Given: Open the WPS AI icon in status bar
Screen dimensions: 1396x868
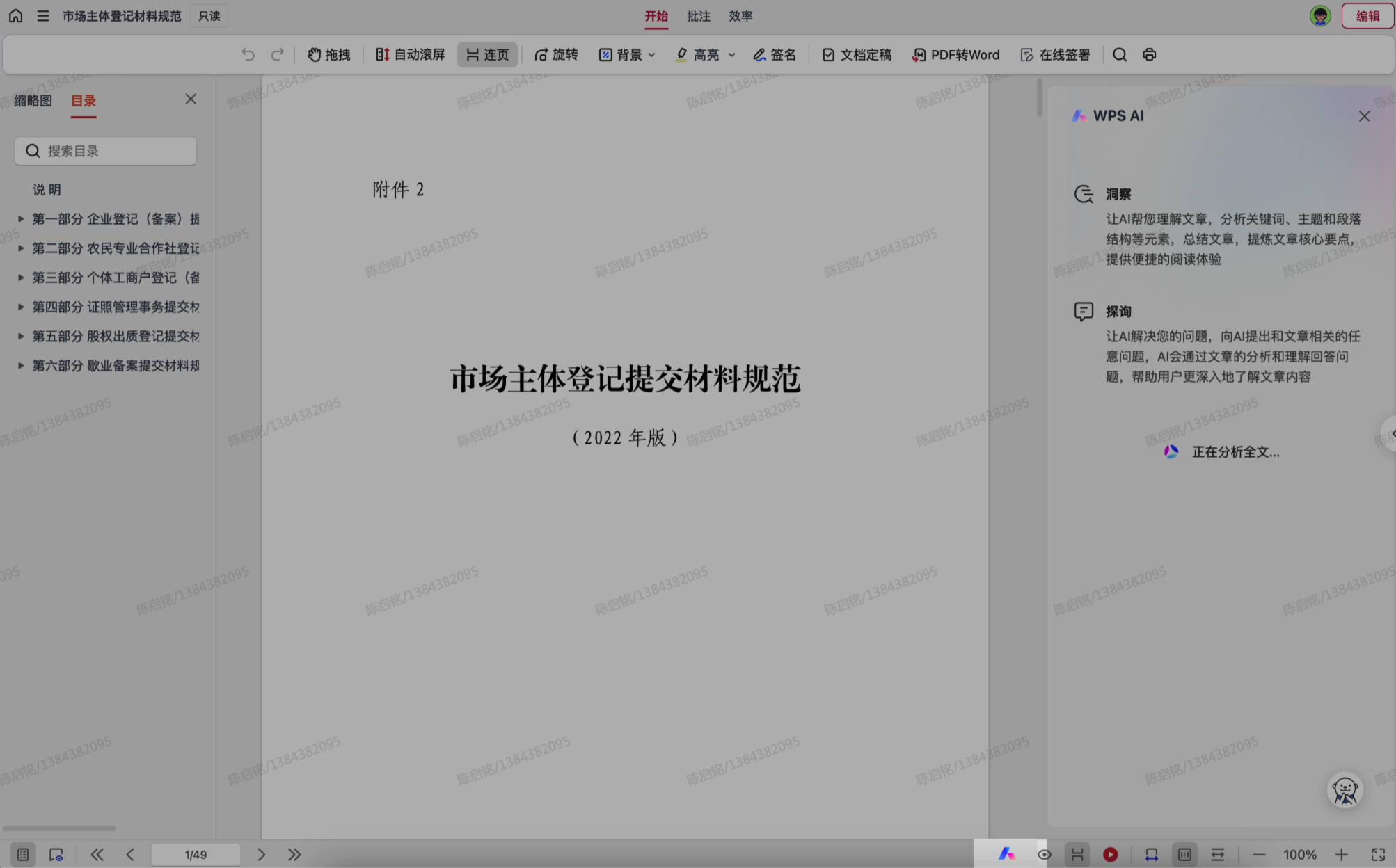Looking at the screenshot, I should [x=1006, y=854].
